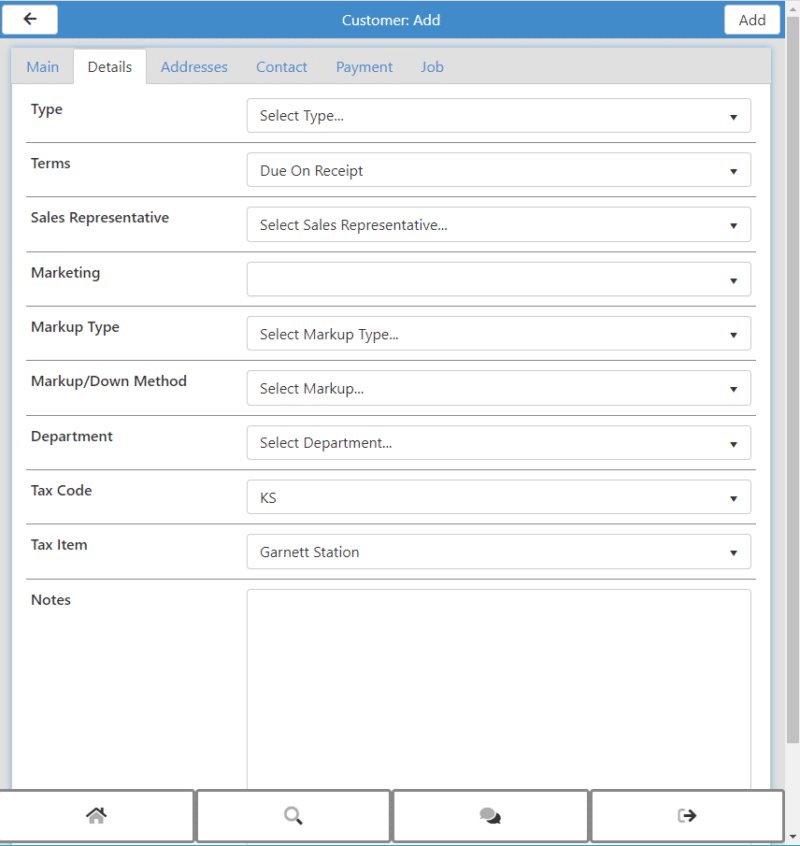Open the Select Department dropdown

pyautogui.click(x=499, y=442)
